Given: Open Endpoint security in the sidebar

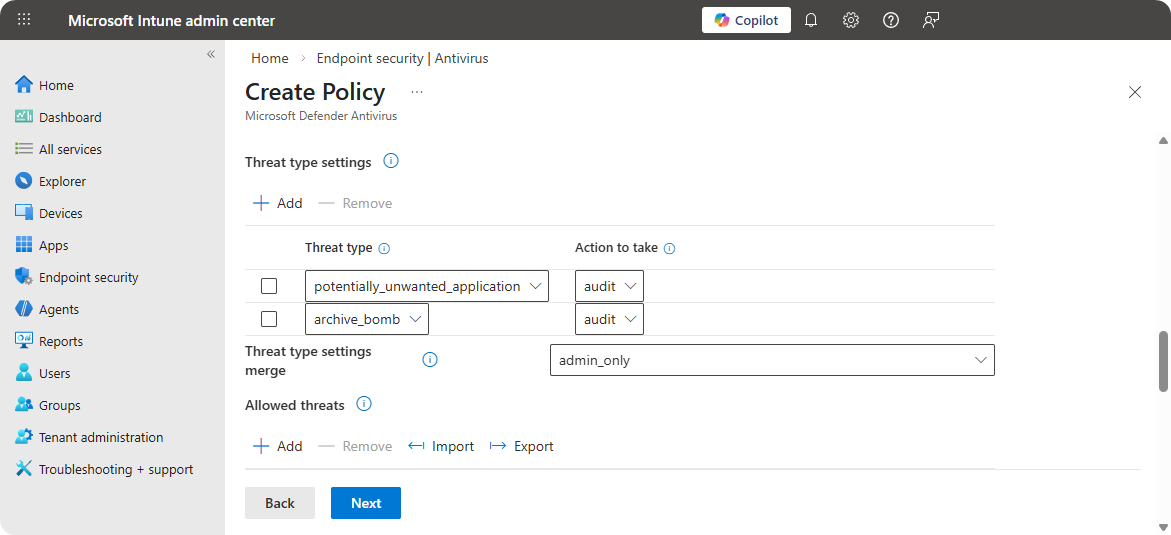Looking at the screenshot, I should (x=88, y=277).
